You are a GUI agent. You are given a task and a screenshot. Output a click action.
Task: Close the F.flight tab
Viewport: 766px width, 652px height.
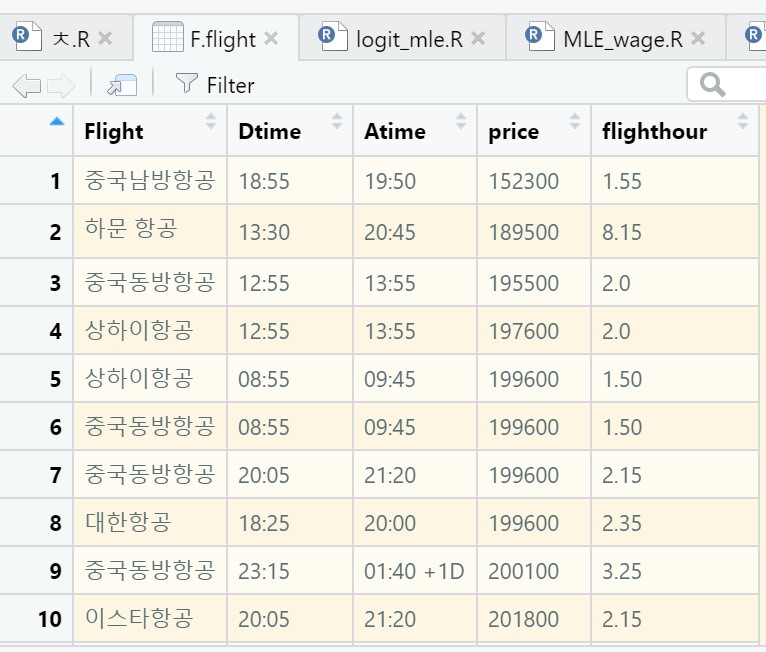[x=271, y=38]
